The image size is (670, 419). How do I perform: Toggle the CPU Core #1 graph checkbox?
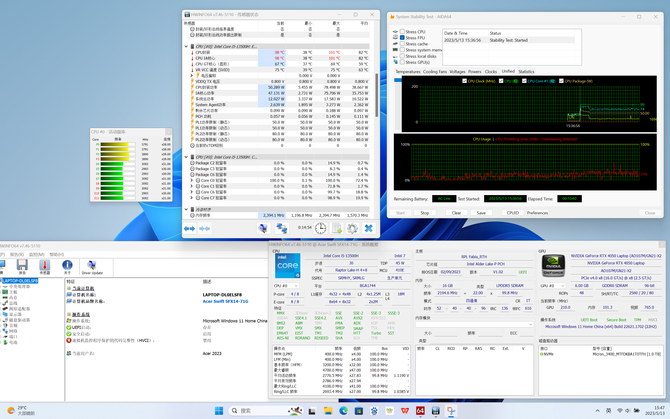(524, 81)
